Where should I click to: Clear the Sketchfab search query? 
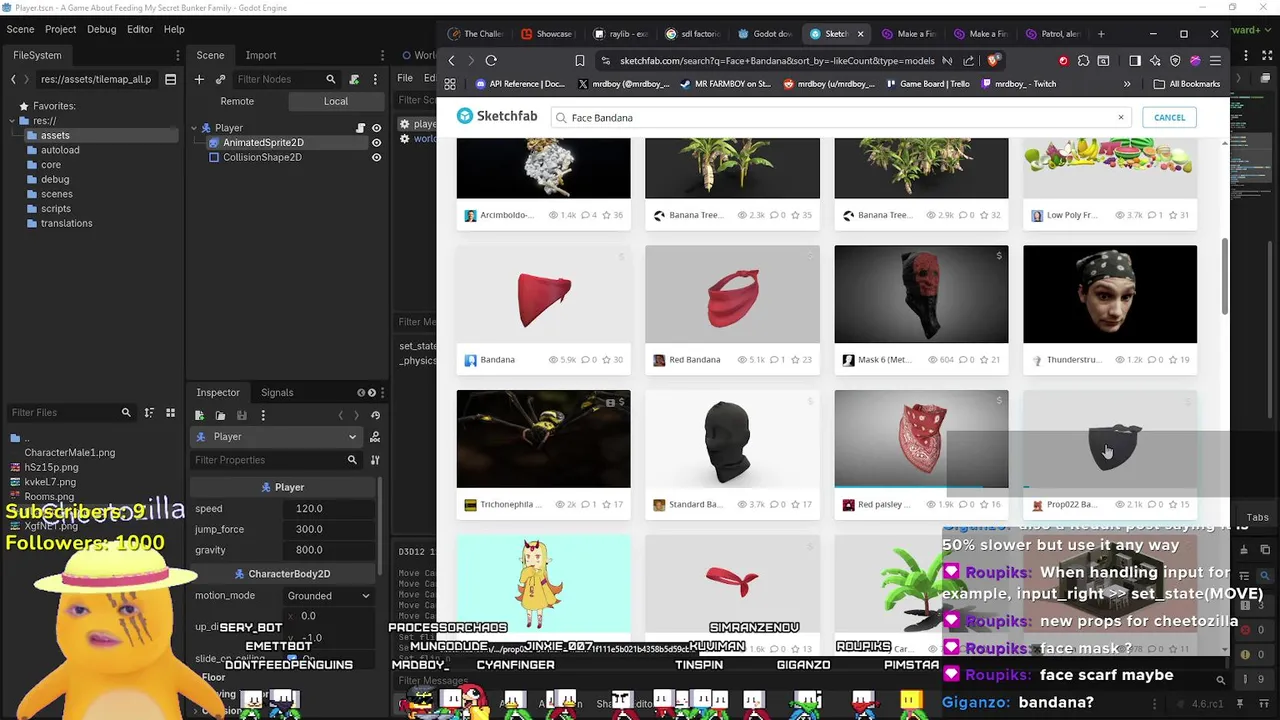[1120, 118]
